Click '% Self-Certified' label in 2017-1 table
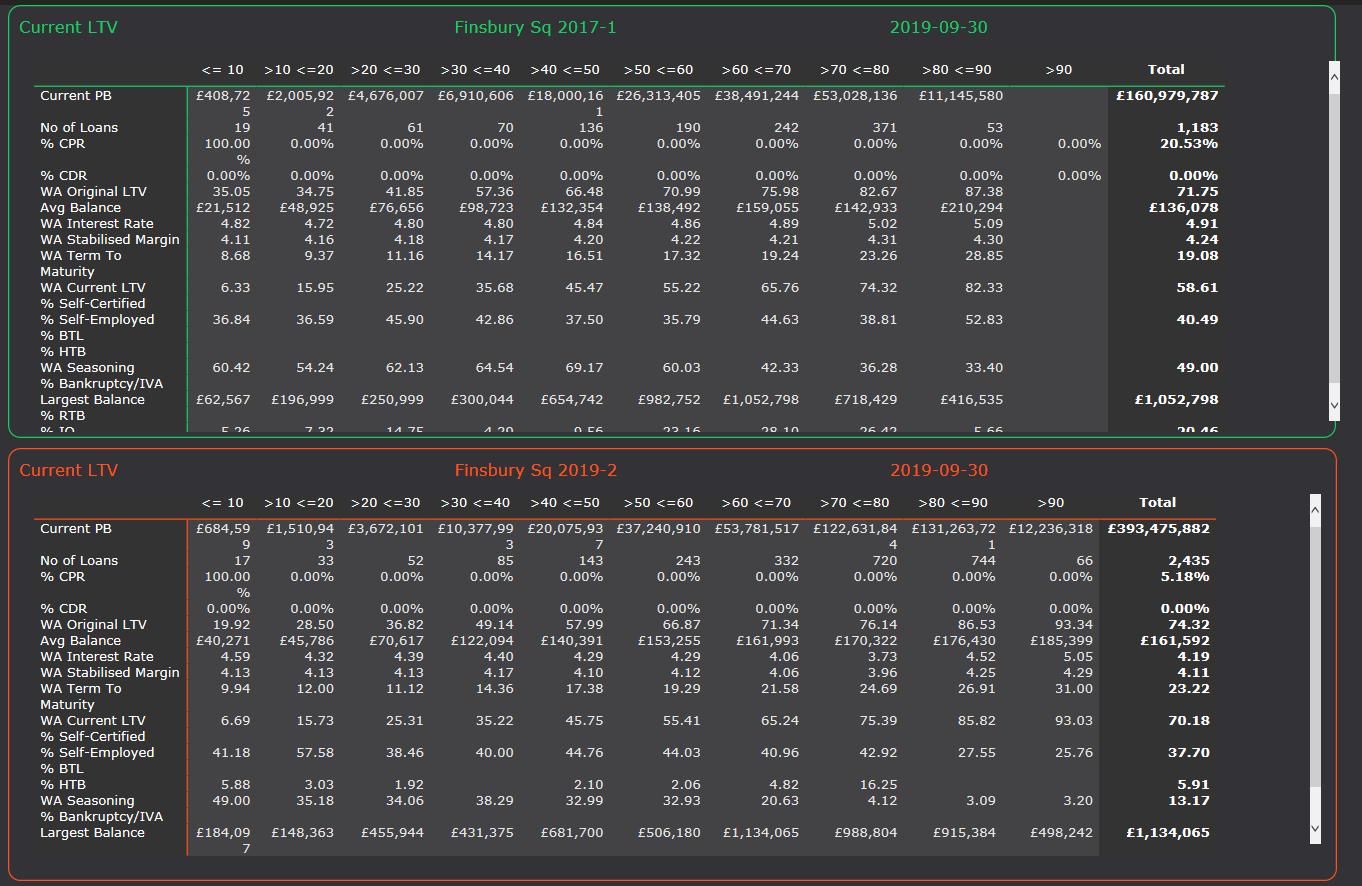 click(x=93, y=304)
